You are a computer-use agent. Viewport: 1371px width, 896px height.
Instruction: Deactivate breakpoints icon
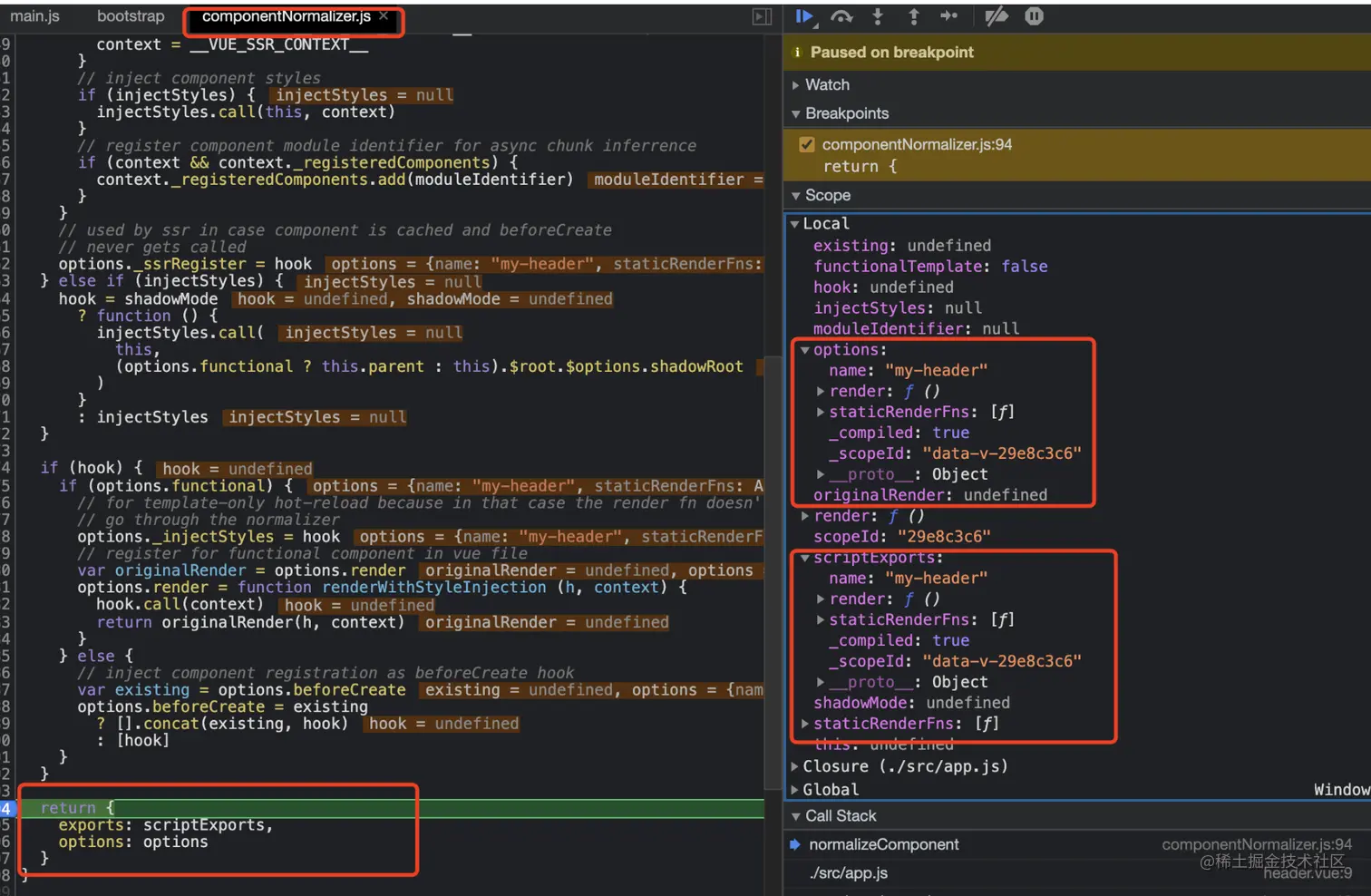(x=997, y=16)
